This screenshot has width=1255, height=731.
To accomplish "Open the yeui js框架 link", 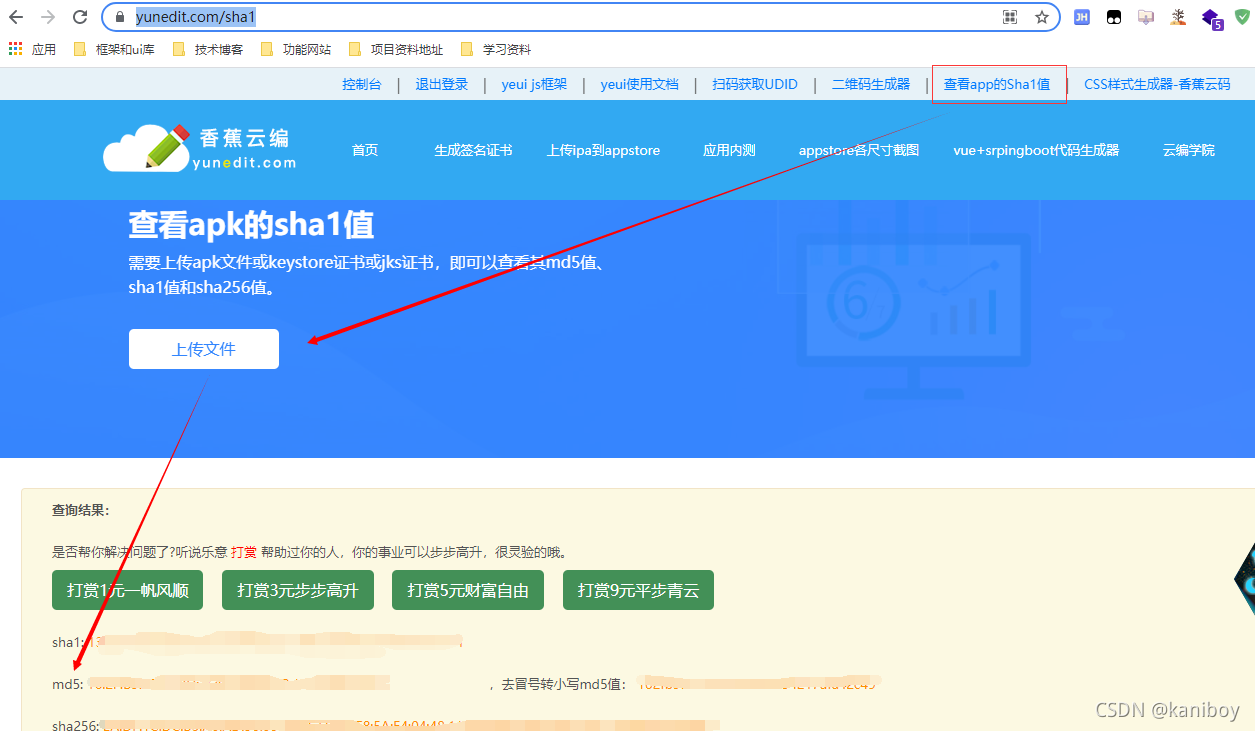I will (x=534, y=84).
